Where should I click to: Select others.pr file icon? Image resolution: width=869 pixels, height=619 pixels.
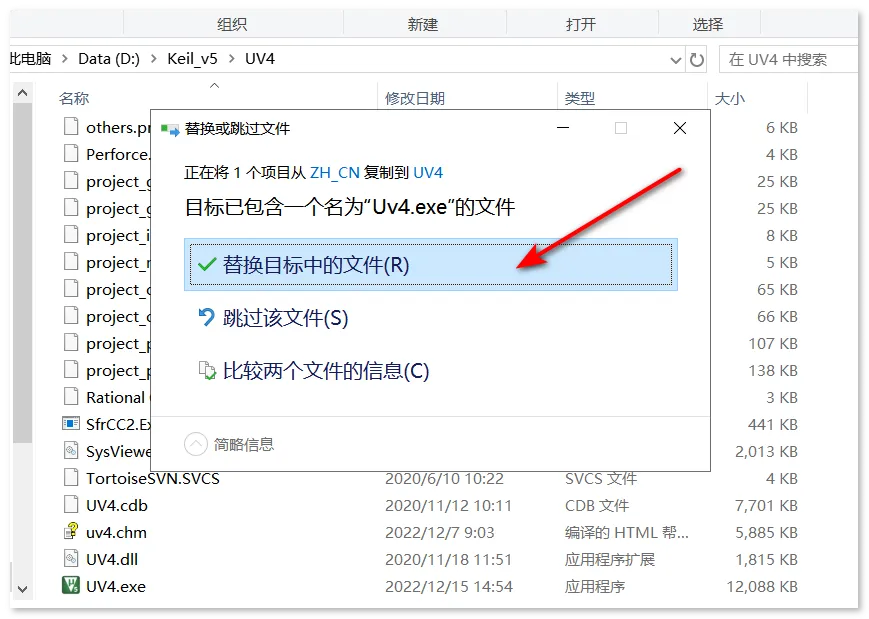71,127
